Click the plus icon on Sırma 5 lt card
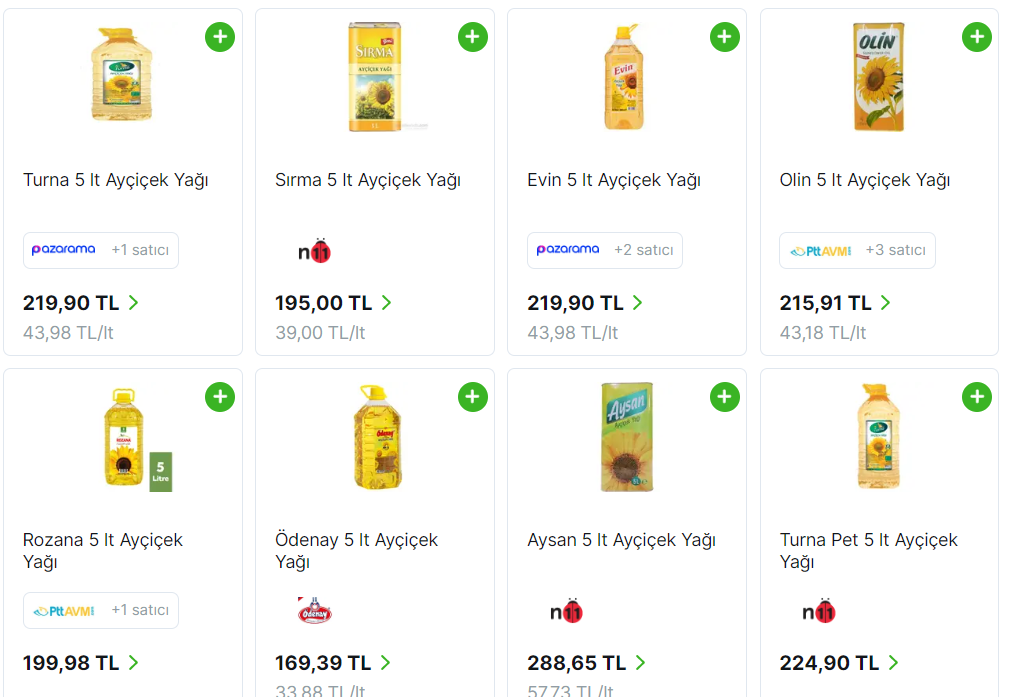 click(x=473, y=38)
